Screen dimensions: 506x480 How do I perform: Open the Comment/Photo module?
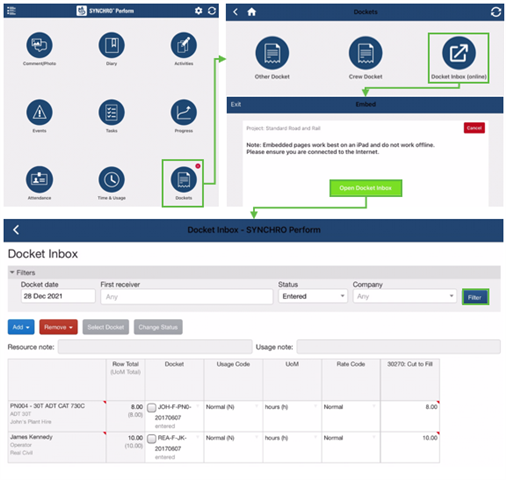pos(39,45)
